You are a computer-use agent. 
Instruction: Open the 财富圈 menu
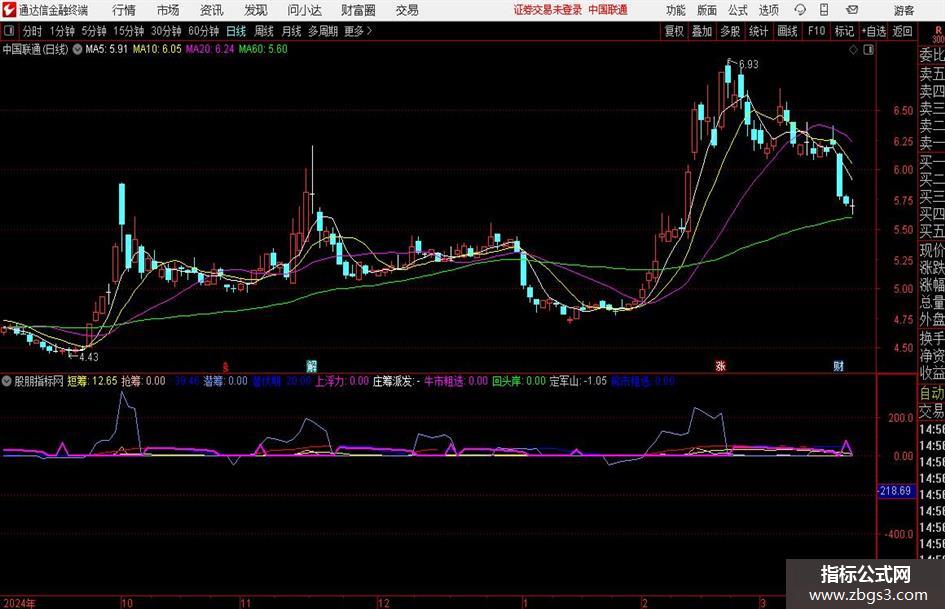tap(358, 10)
